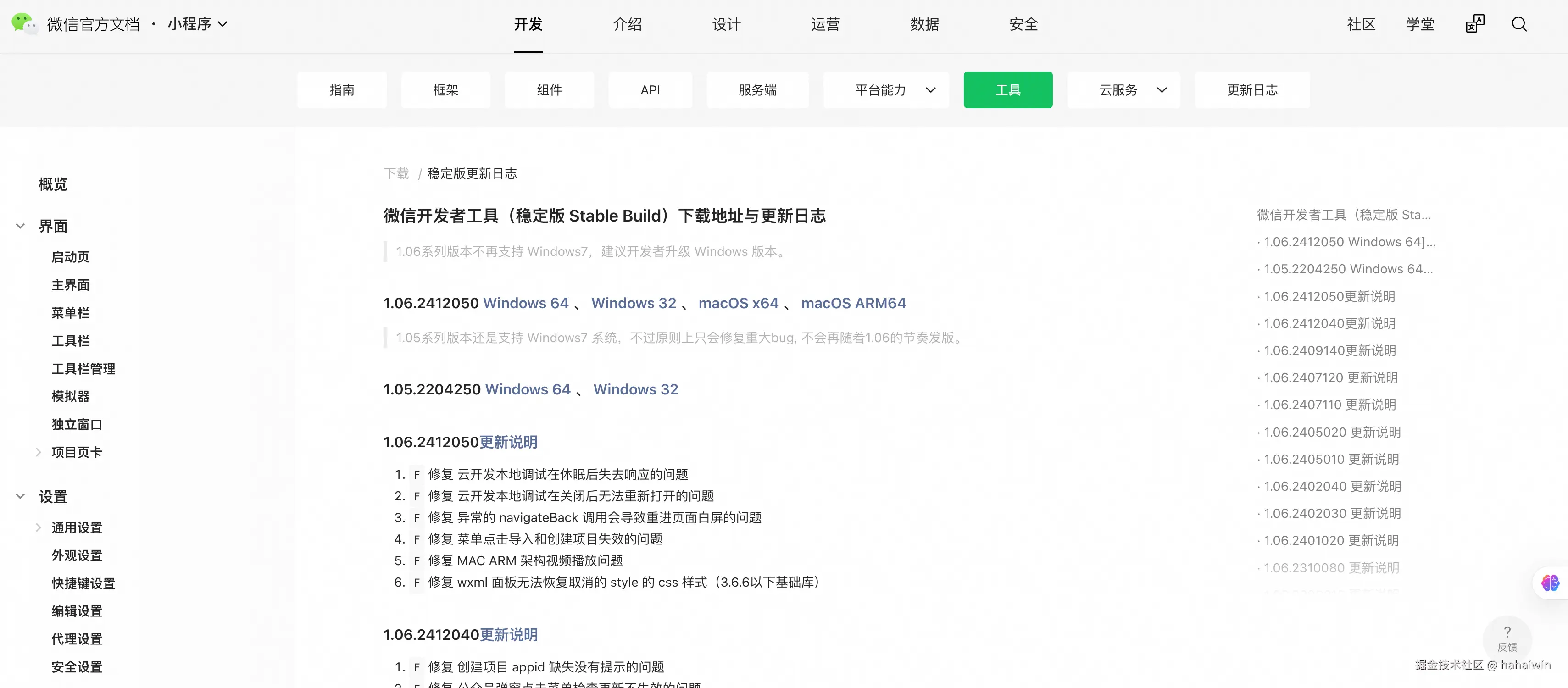1568x688 pixels.
Task: Open the 云服务 dropdown menu
Action: 1123,90
